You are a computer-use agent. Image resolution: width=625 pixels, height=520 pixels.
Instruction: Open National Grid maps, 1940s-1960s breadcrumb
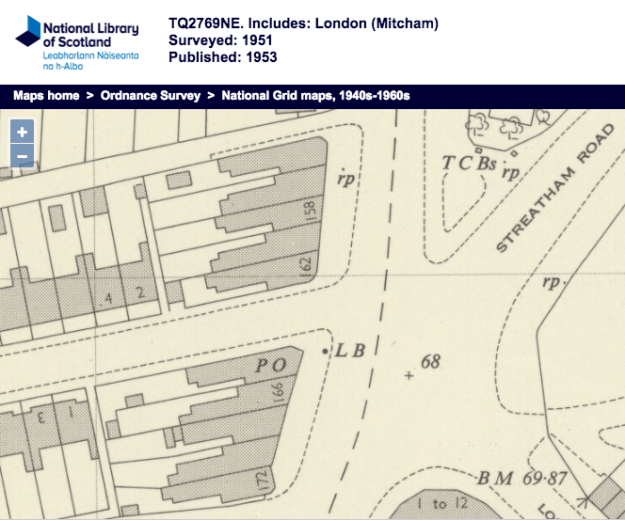coord(316,96)
